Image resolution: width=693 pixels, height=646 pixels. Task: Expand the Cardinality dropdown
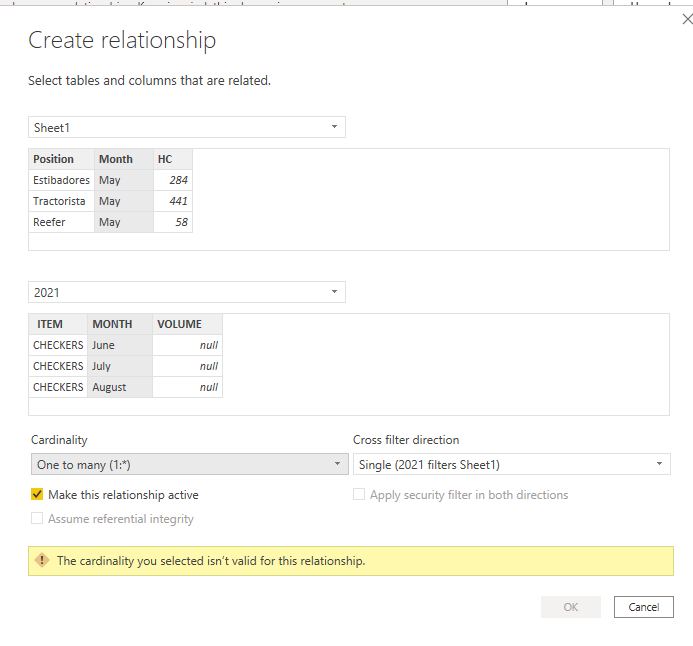coord(190,464)
